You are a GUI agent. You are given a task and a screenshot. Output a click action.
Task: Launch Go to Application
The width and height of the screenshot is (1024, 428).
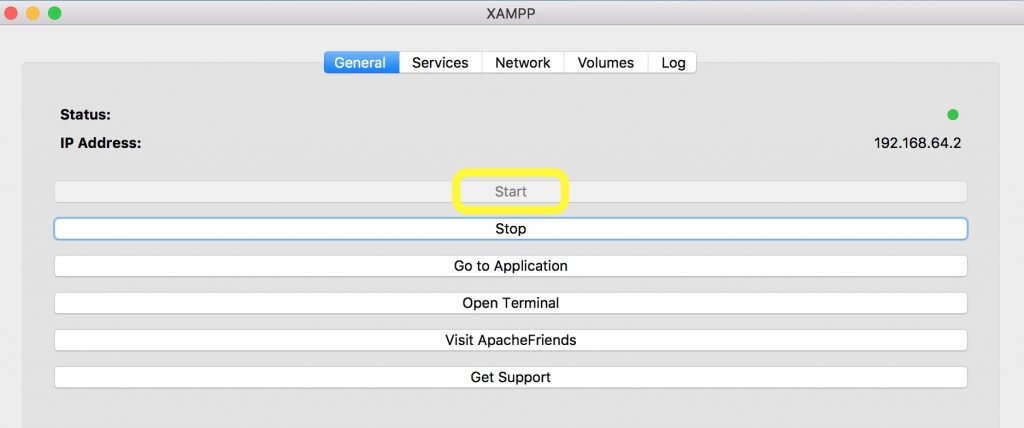click(511, 266)
